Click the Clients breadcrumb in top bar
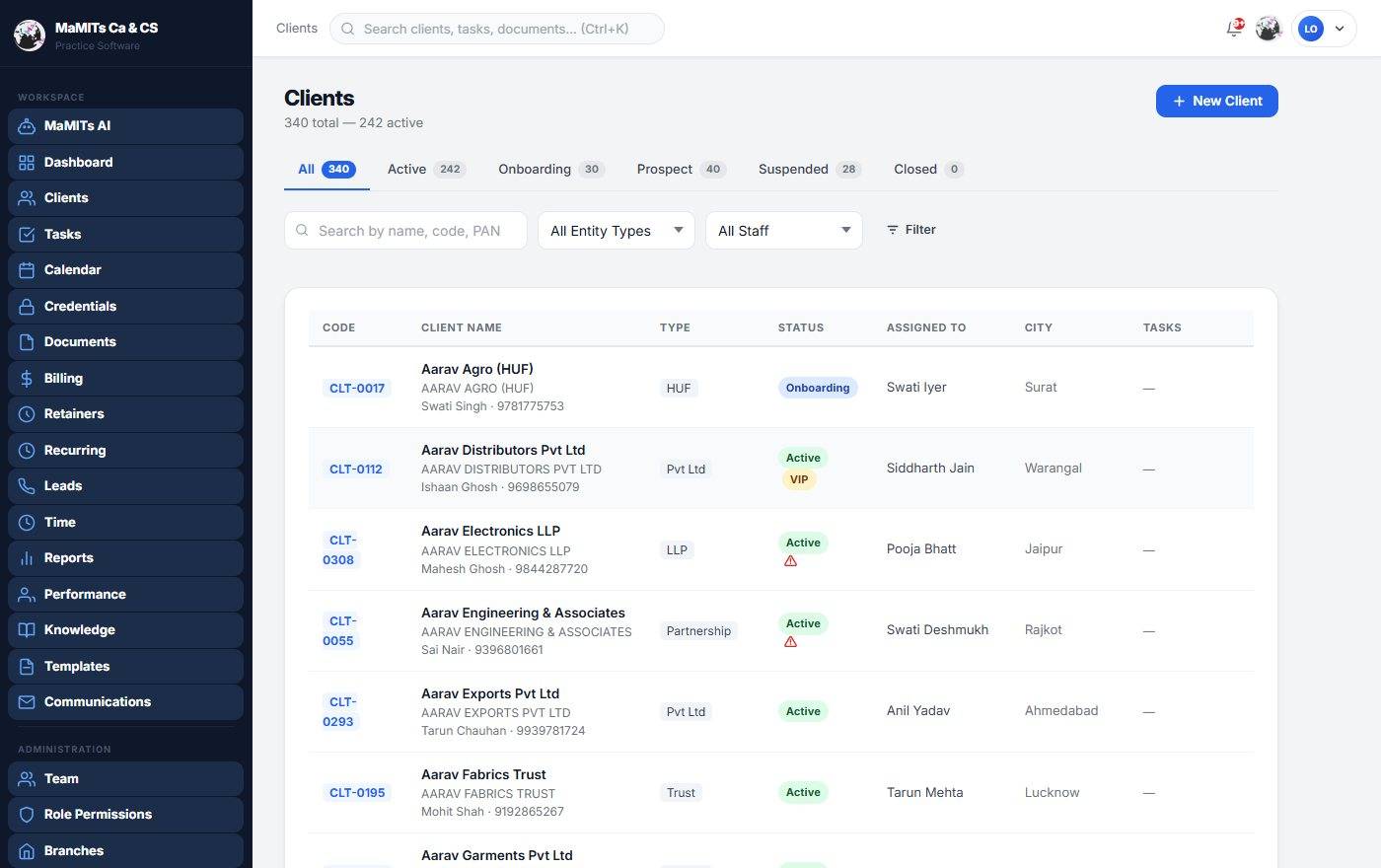Image resolution: width=1381 pixels, height=868 pixels. [297, 29]
